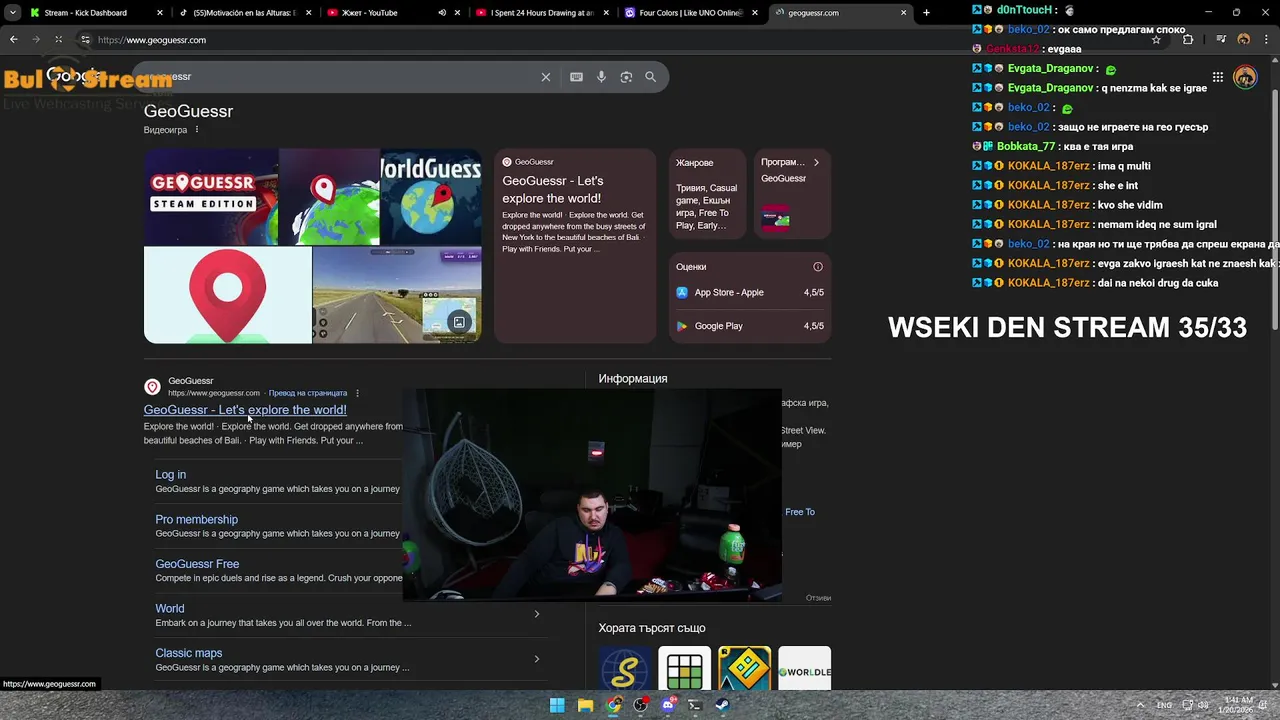Open the Log in sitelink
This screenshot has width=1280, height=720.
(x=171, y=475)
